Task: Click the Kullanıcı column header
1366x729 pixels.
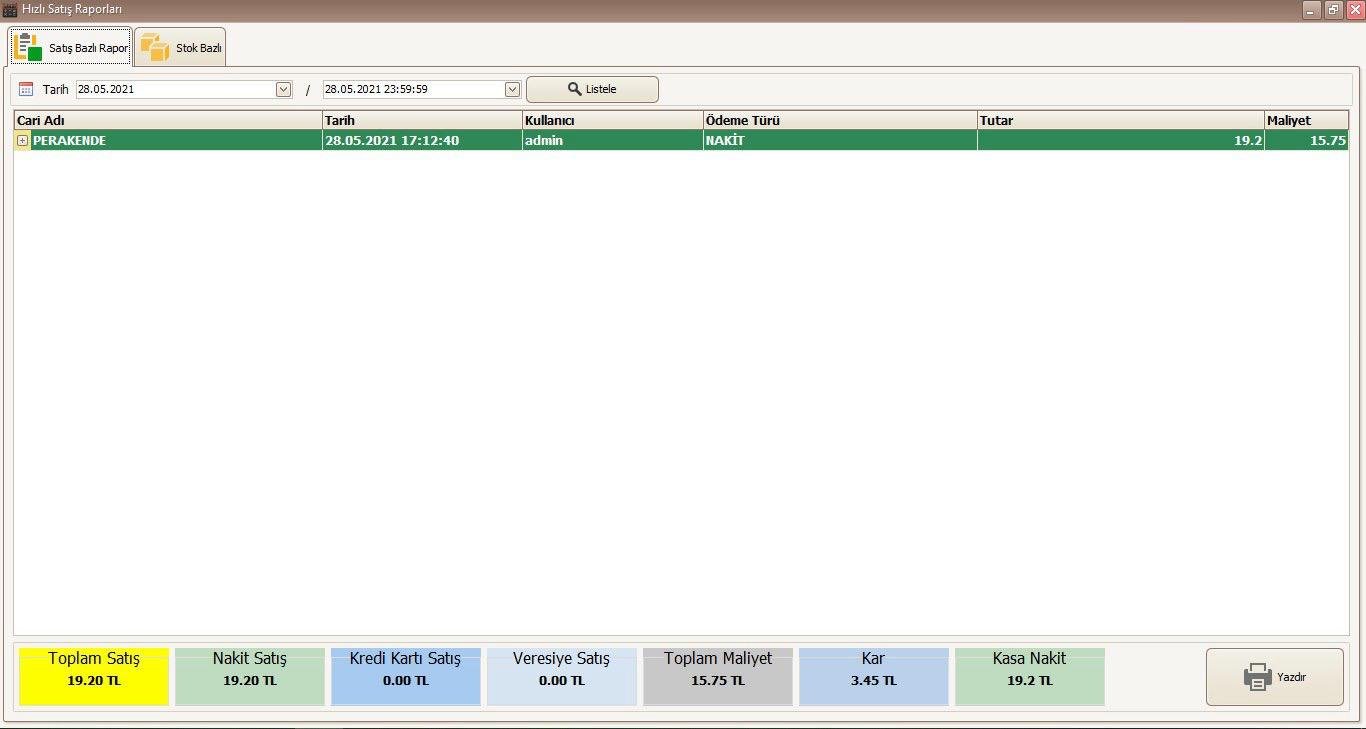Action: 612,120
